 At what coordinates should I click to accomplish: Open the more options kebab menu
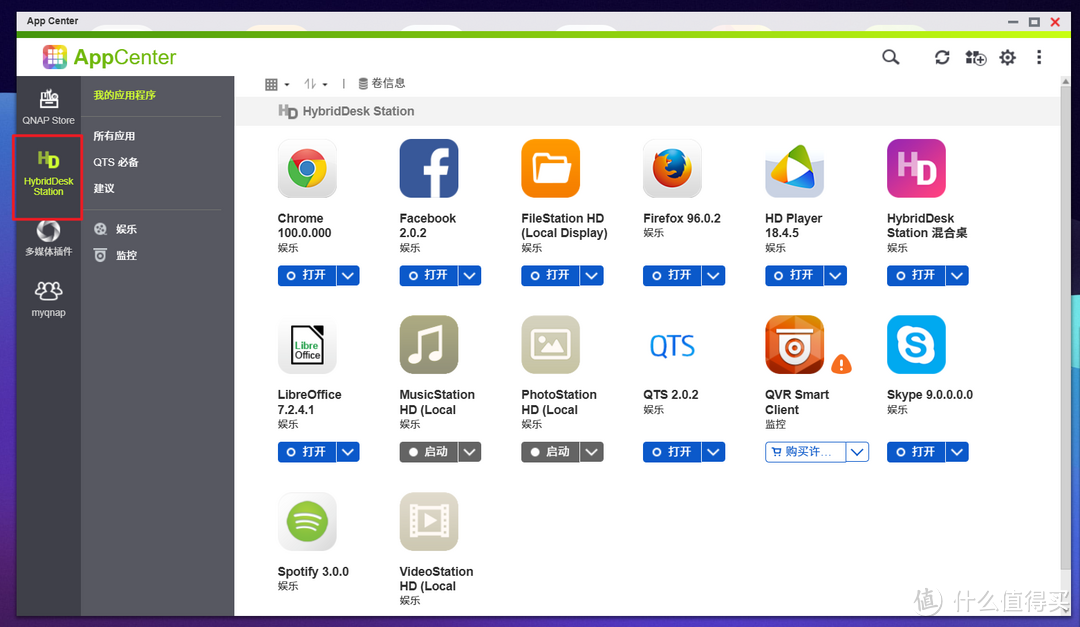pyautogui.click(x=1039, y=58)
